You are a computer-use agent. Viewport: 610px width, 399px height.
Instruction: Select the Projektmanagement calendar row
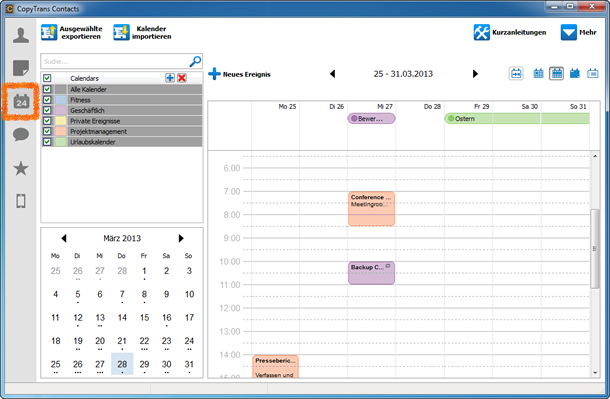[122, 131]
